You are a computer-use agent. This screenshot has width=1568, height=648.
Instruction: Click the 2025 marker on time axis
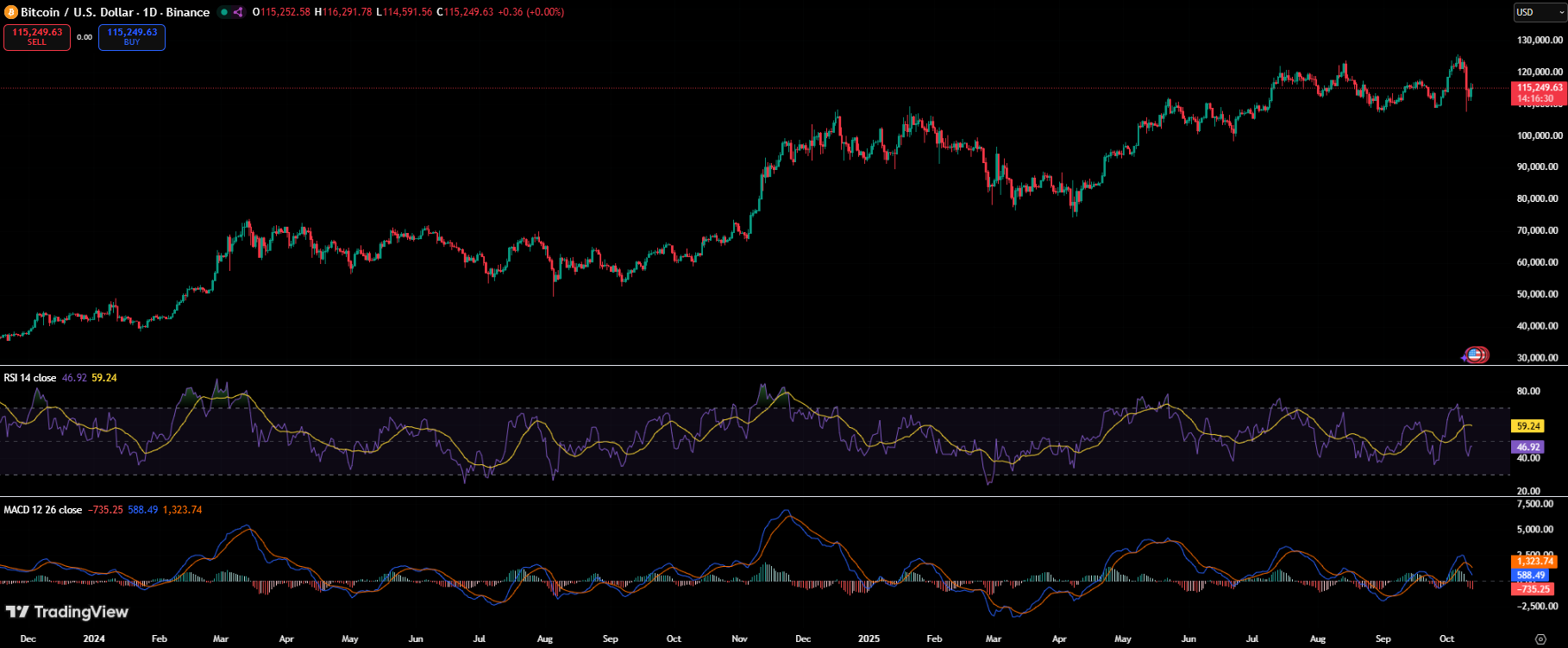click(869, 639)
